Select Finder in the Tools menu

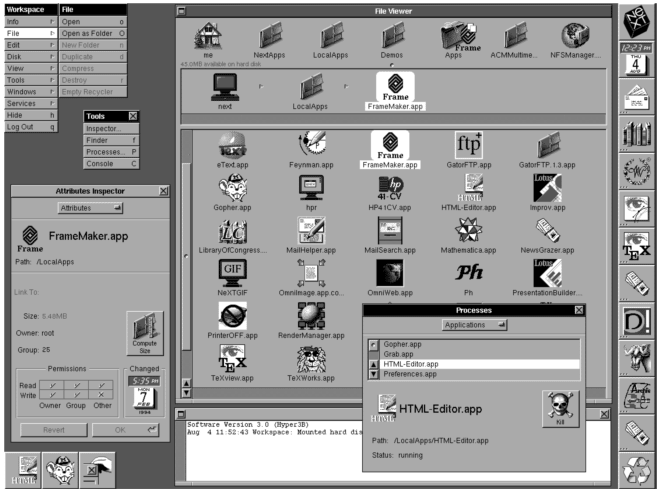pos(112,142)
